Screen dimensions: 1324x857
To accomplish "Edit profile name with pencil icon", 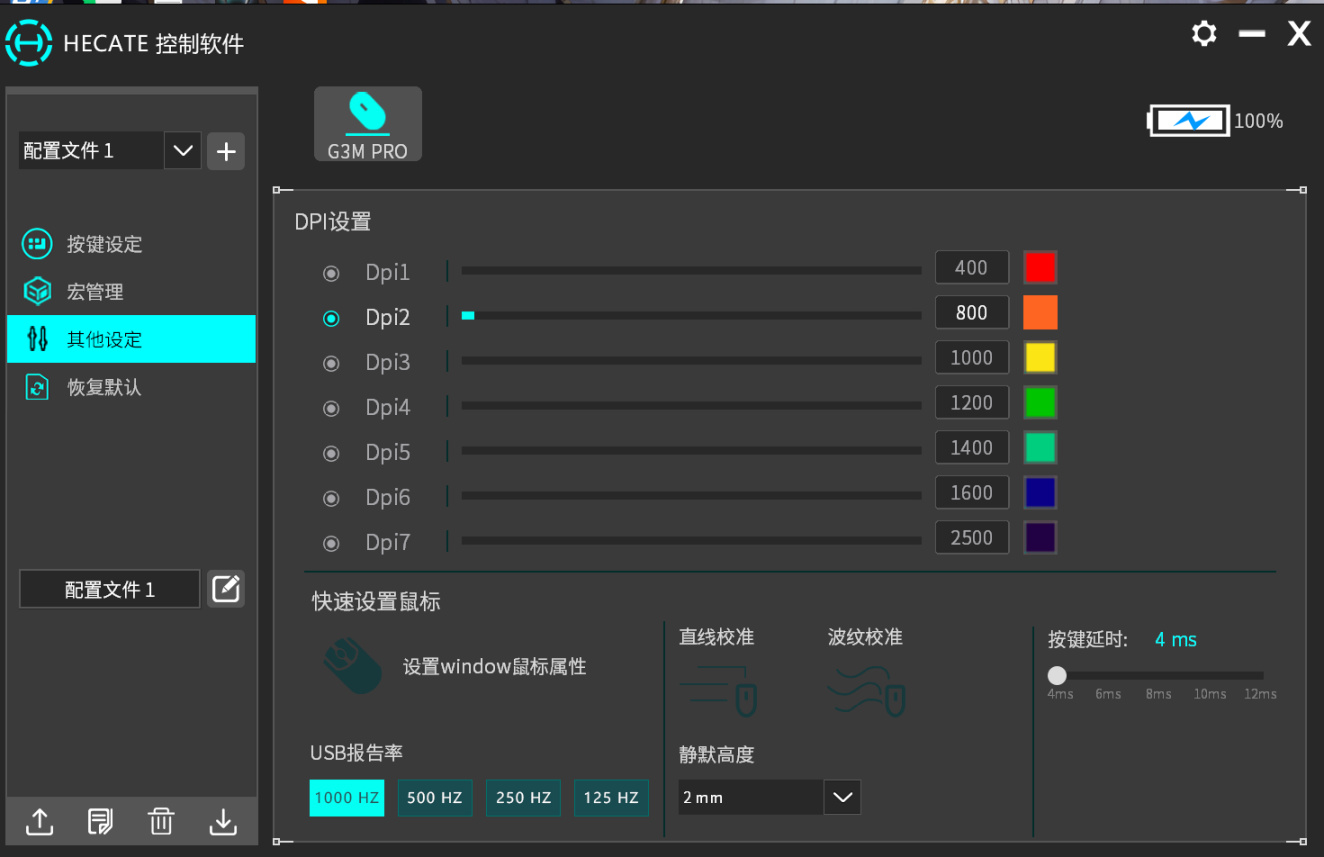I will click(x=226, y=589).
